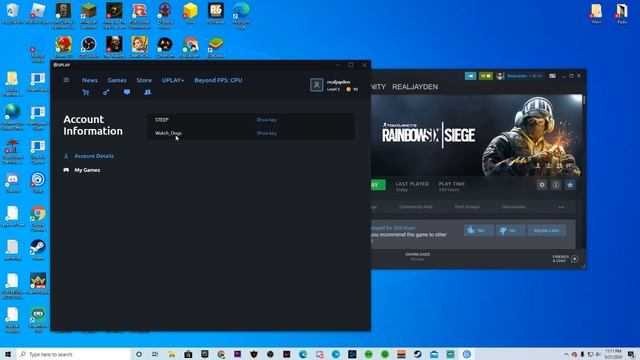This screenshot has height=360, width=640.
Task: Select the Watch_Dogs game row label
Action: (x=168, y=133)
